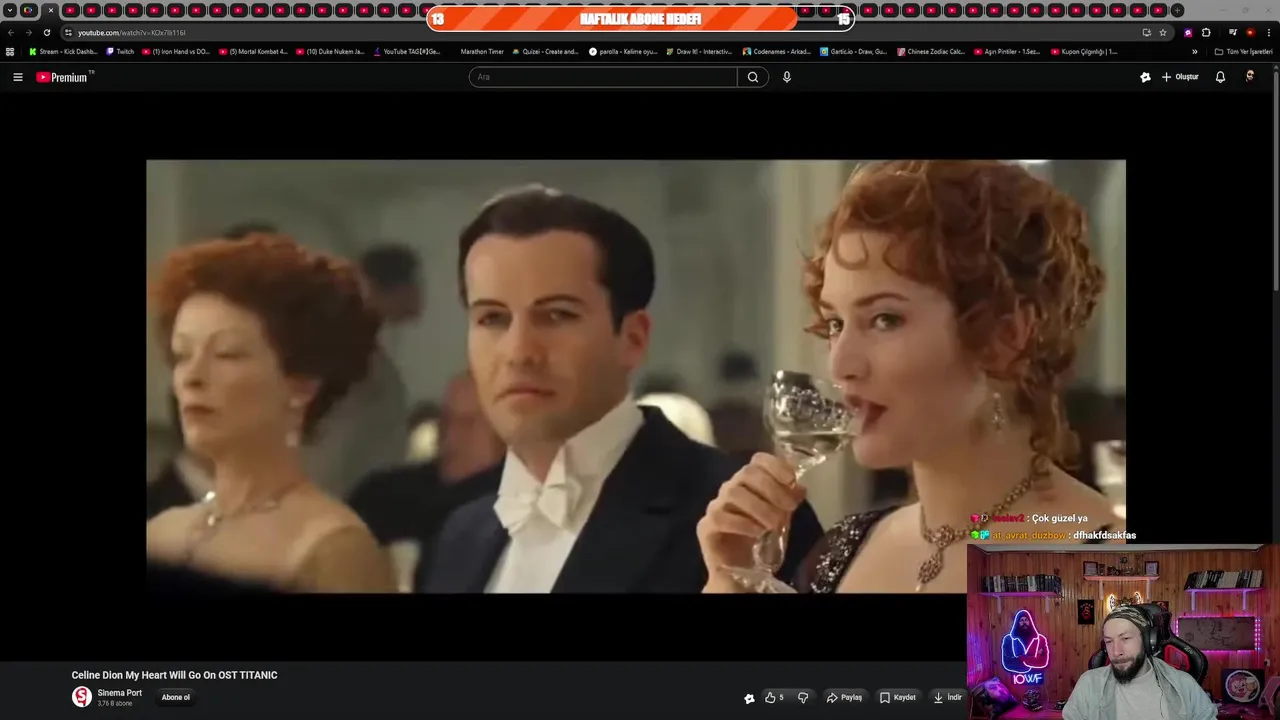Dislike the video with thumbs-down
The height and width of the screenshot is (720, 1280).
coord(803,698)
